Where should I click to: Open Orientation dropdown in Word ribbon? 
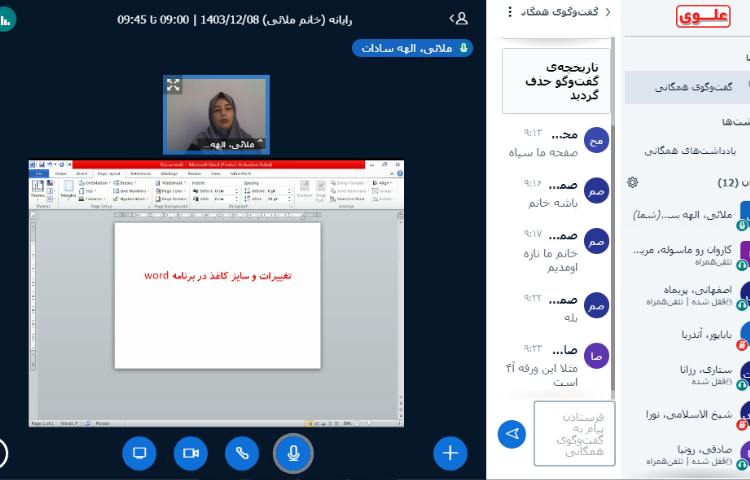tap(94, 183)
